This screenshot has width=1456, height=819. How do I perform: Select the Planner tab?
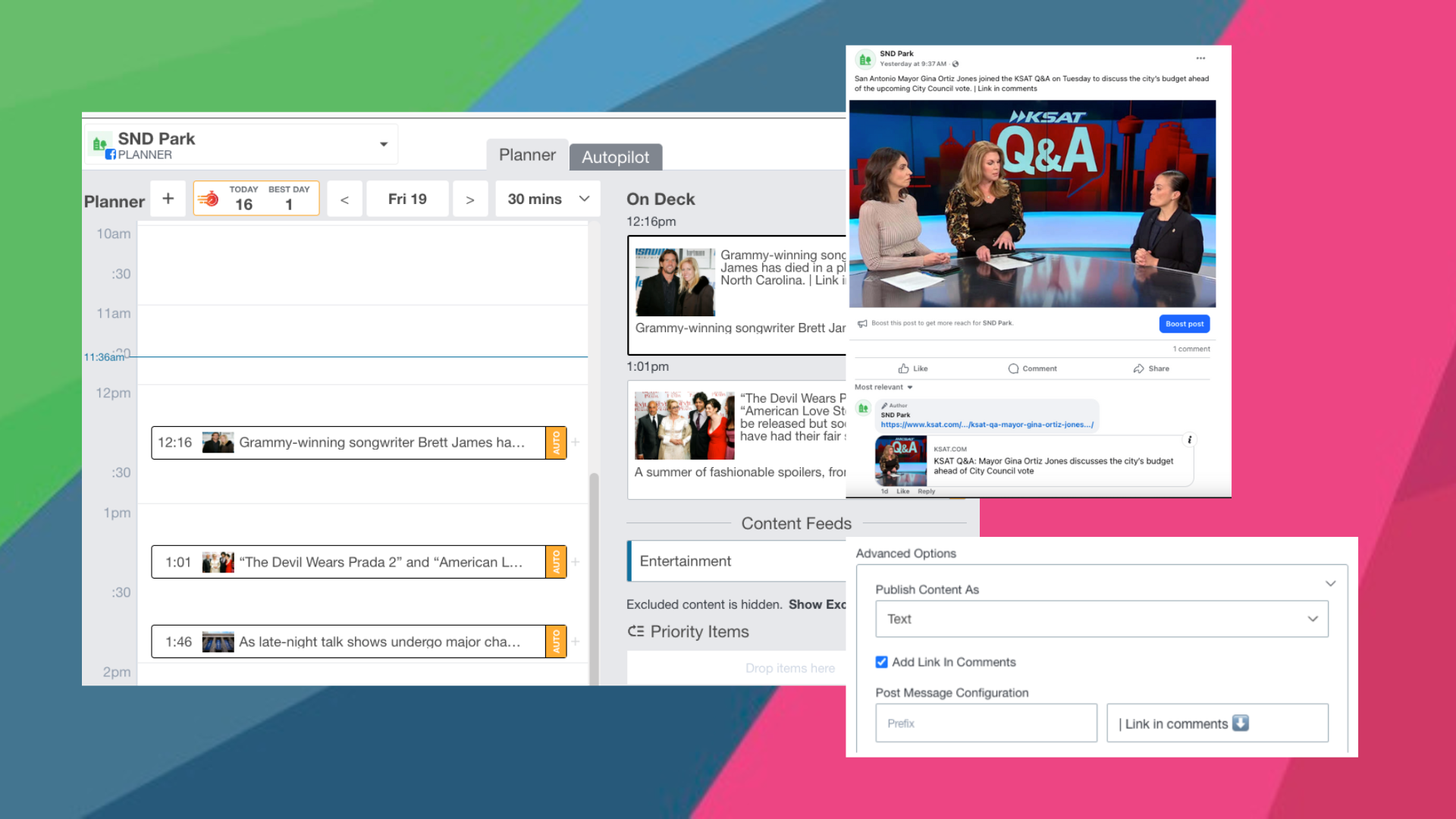[527, 155]
